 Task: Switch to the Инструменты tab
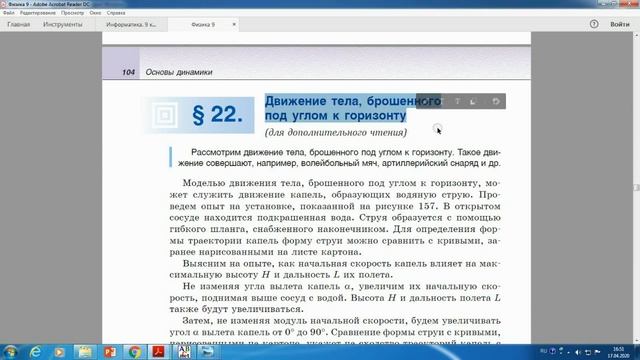(62, 24)
